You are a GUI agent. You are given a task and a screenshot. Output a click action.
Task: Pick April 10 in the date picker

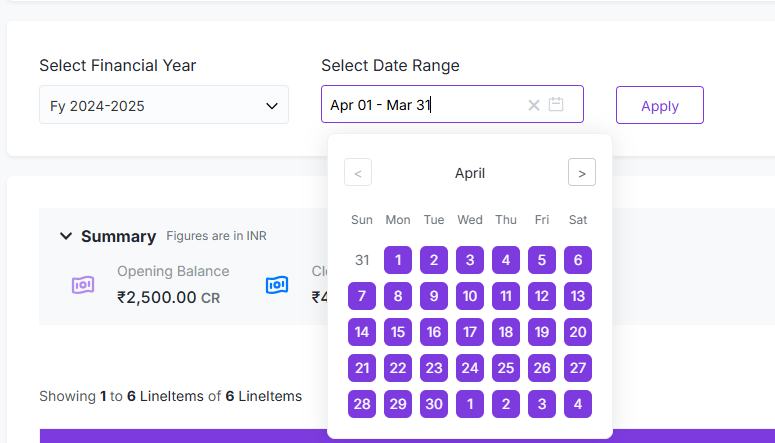click(470, 296)
